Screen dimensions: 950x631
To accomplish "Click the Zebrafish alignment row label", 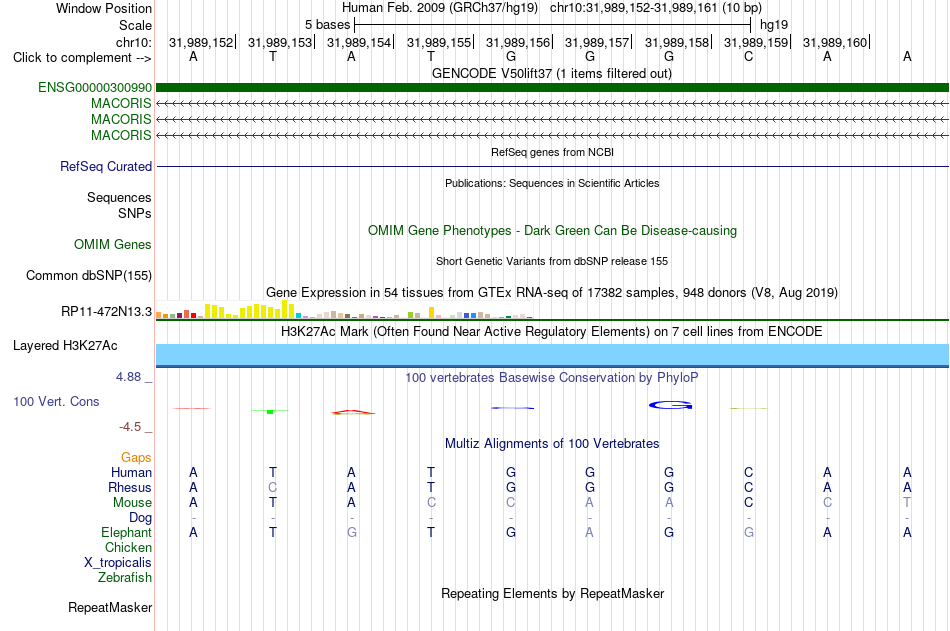I will (x=125, y=578).
